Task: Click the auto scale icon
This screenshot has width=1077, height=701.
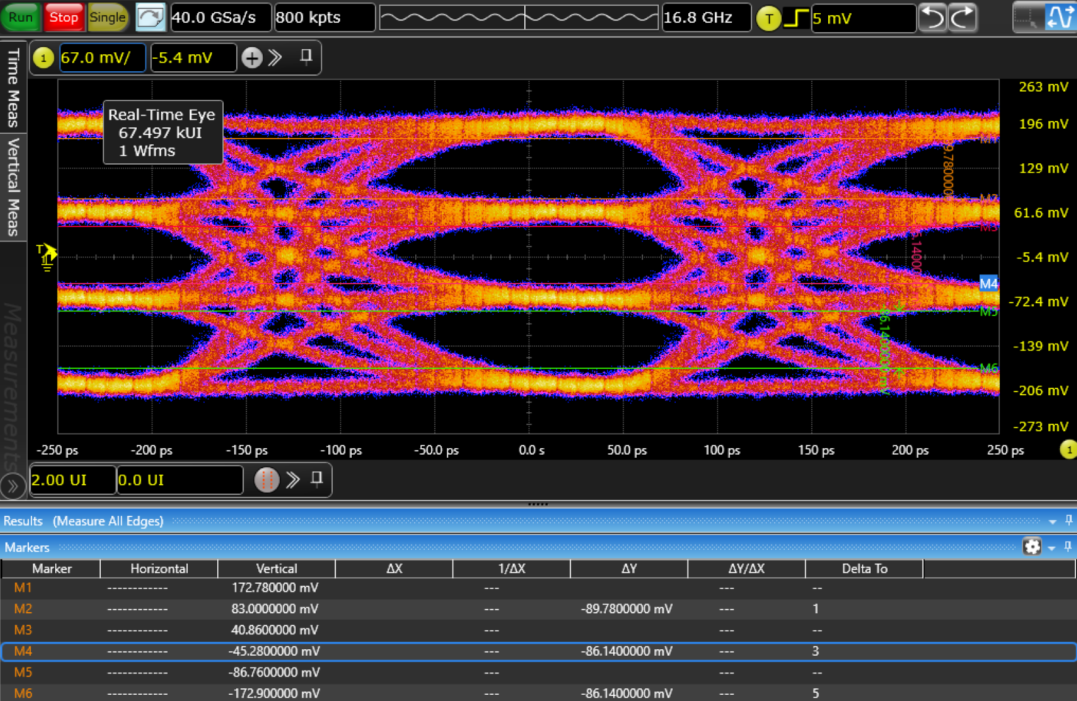Action: tap(150, 17)
